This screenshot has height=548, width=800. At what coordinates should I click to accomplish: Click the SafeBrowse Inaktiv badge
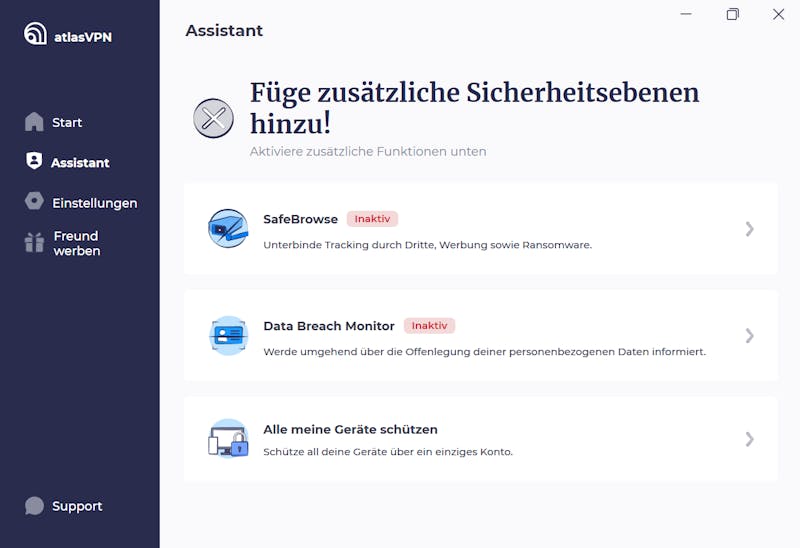point(372,219)
